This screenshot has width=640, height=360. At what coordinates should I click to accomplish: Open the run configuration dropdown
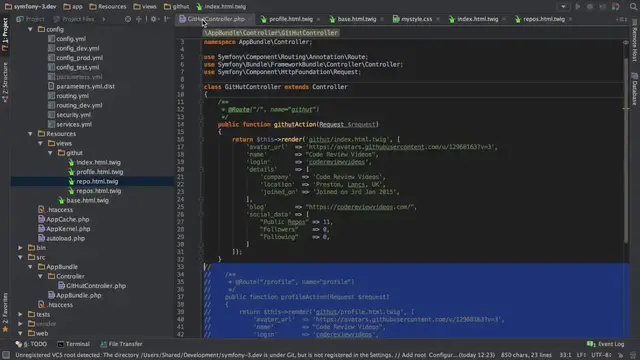[x=563, y=7]
